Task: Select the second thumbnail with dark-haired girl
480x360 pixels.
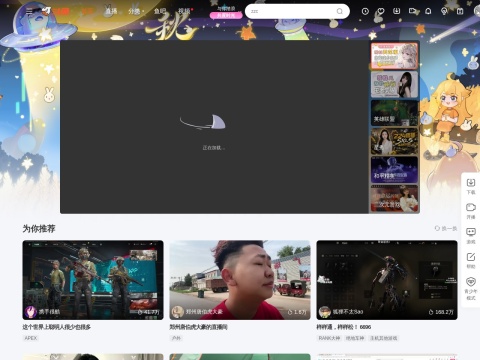Action: (394, 84)
